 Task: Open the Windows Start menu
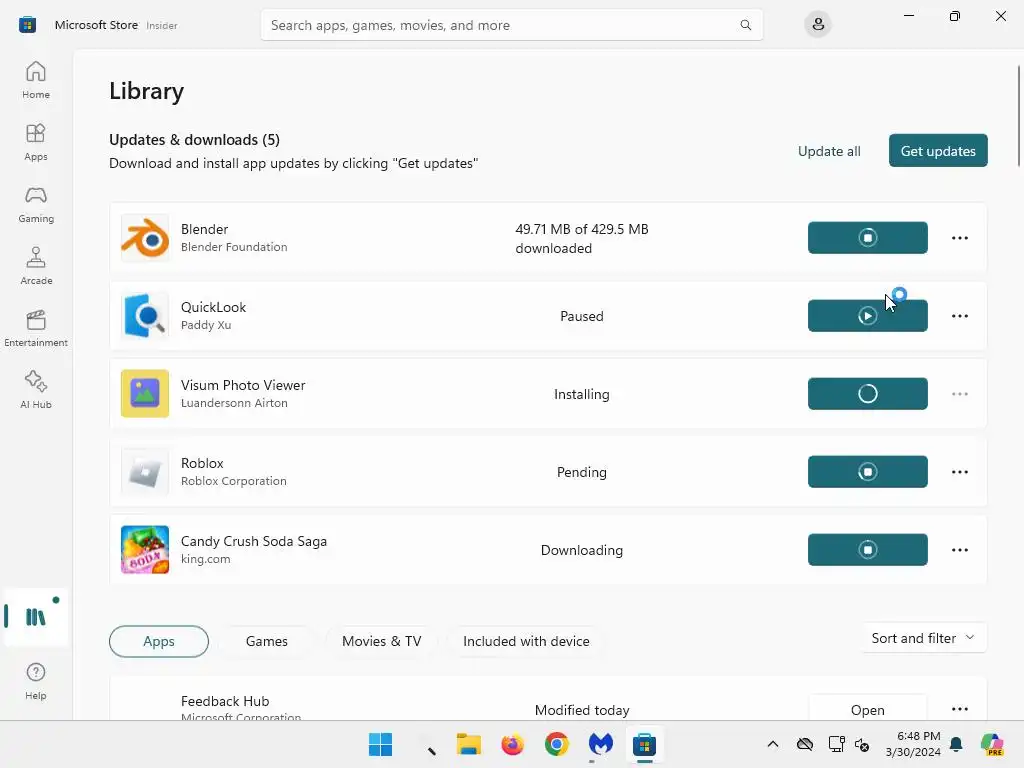coord(380,744)
